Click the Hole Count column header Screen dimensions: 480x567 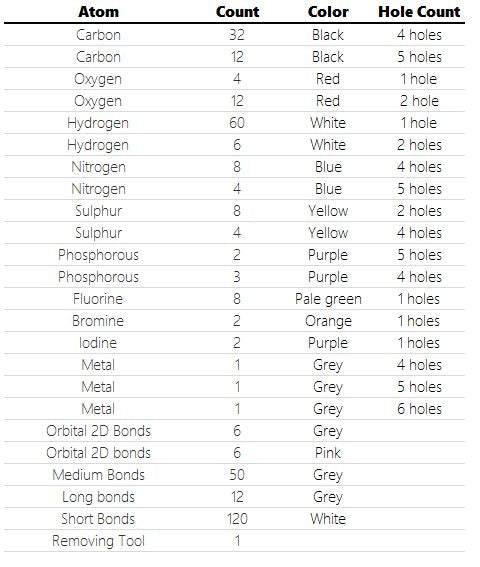click(x=419, y=12)
